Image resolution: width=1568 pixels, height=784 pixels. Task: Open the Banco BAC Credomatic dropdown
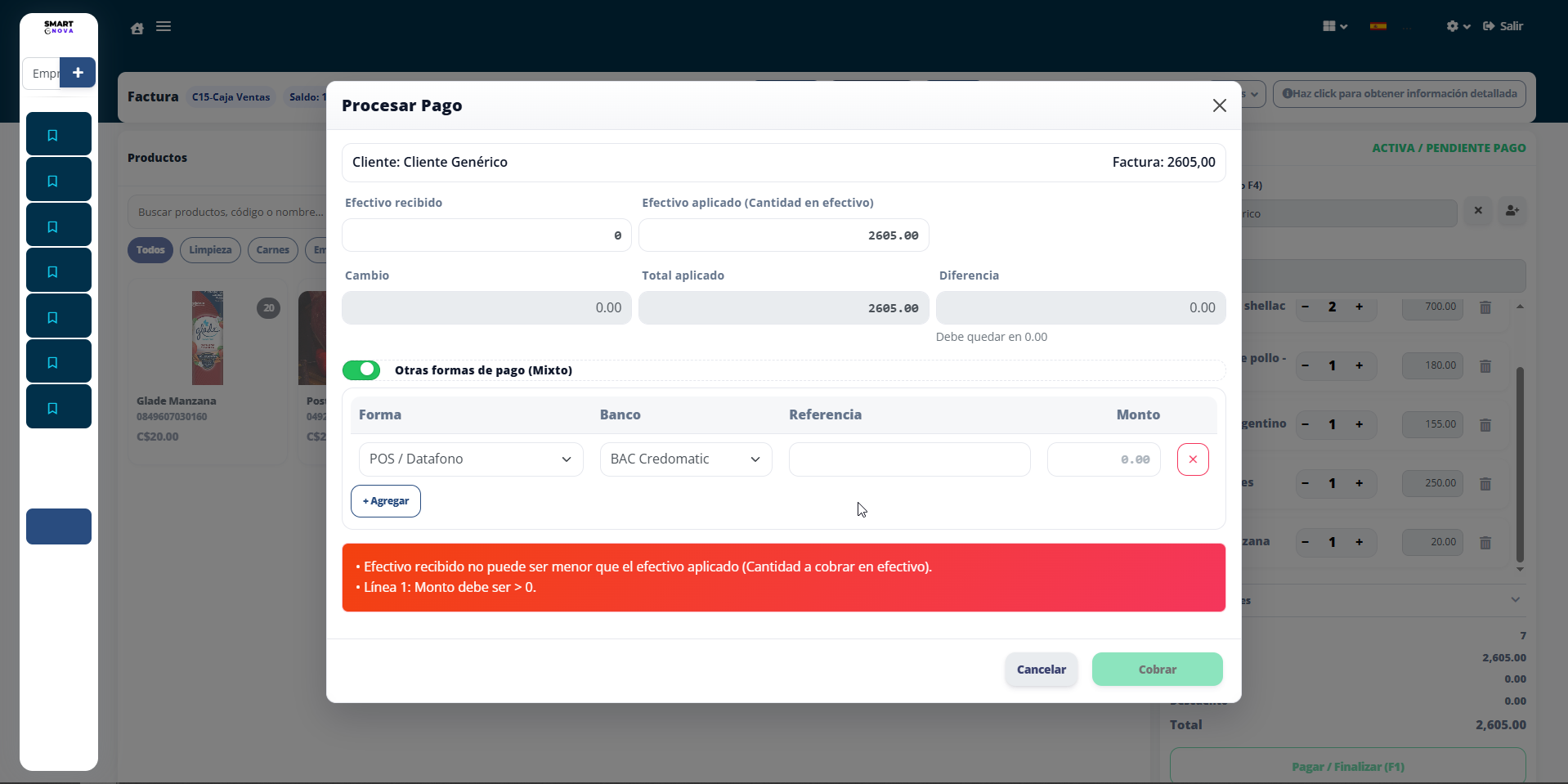tap(685, 459)
